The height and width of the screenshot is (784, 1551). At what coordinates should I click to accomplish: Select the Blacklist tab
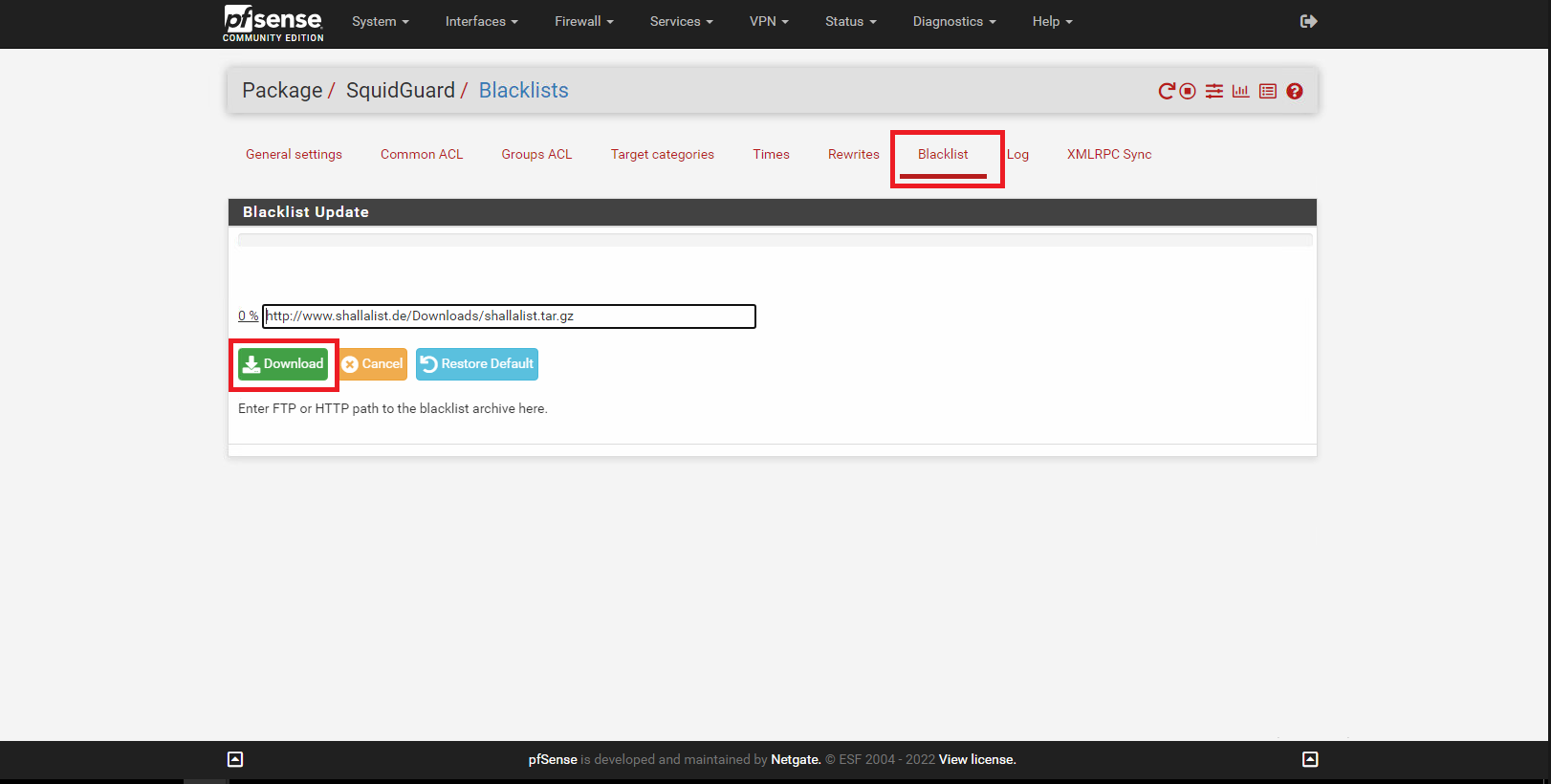[x=943, y=154]
